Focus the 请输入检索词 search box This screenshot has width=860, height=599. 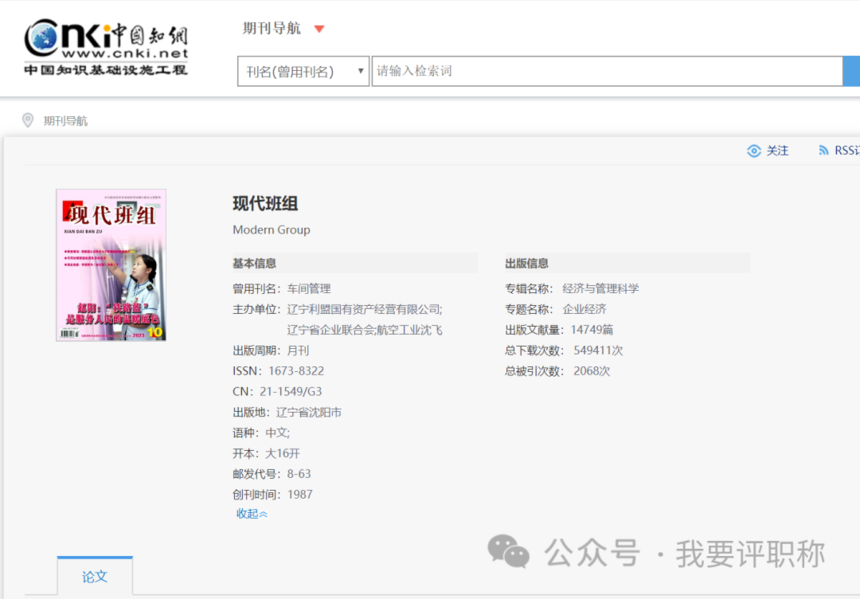pos(607,71)
